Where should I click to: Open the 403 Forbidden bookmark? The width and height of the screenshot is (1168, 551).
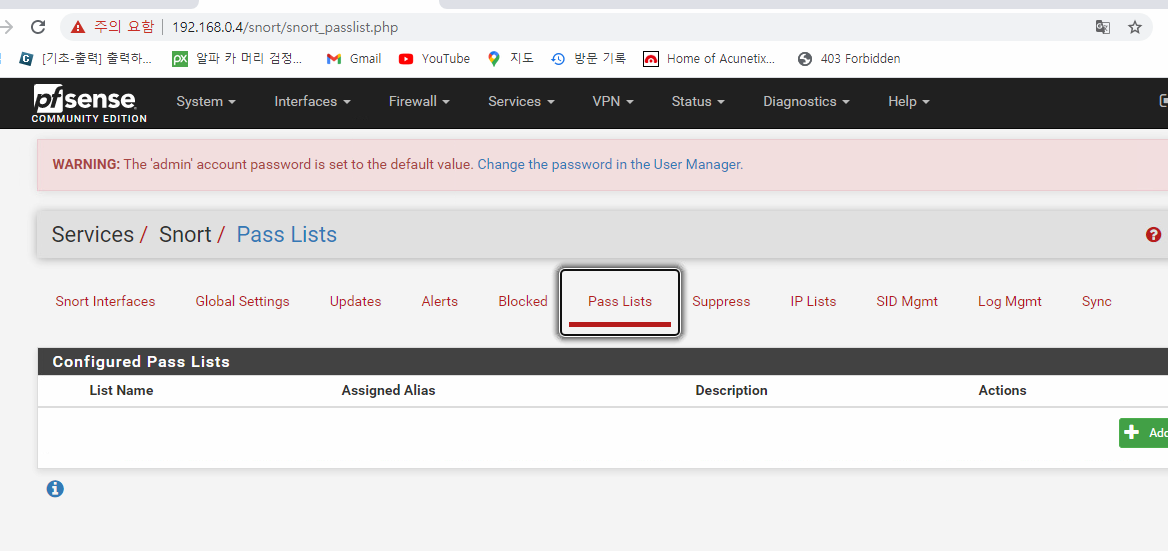848,58
